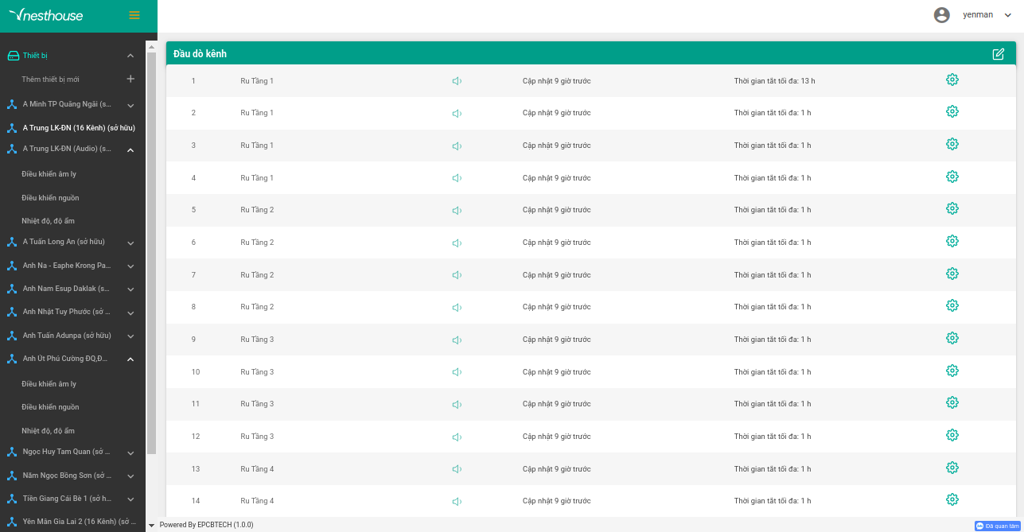Expand Anh Nhật Tuy Phước chevron

[131, 313]
